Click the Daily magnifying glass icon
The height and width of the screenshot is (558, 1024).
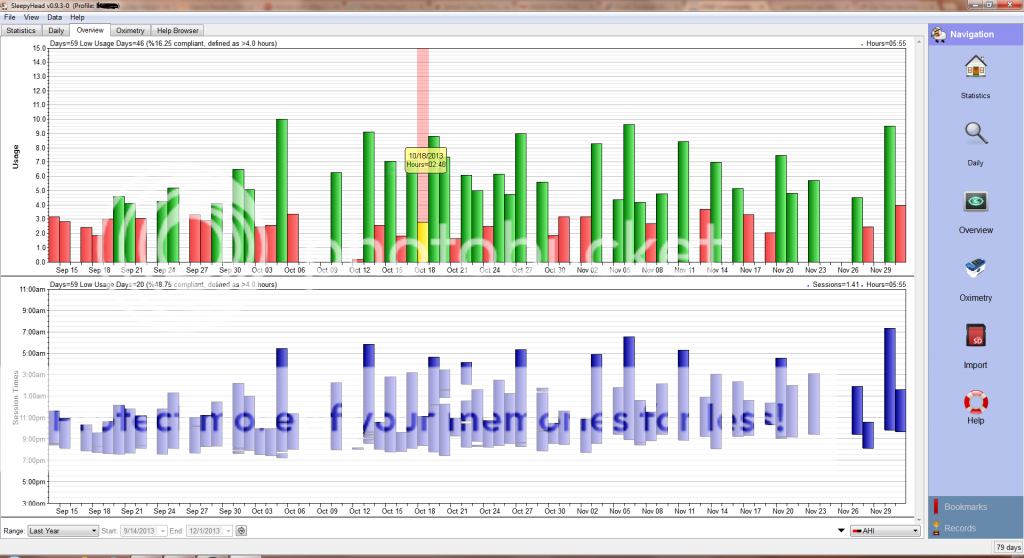(x=975, y=134)
